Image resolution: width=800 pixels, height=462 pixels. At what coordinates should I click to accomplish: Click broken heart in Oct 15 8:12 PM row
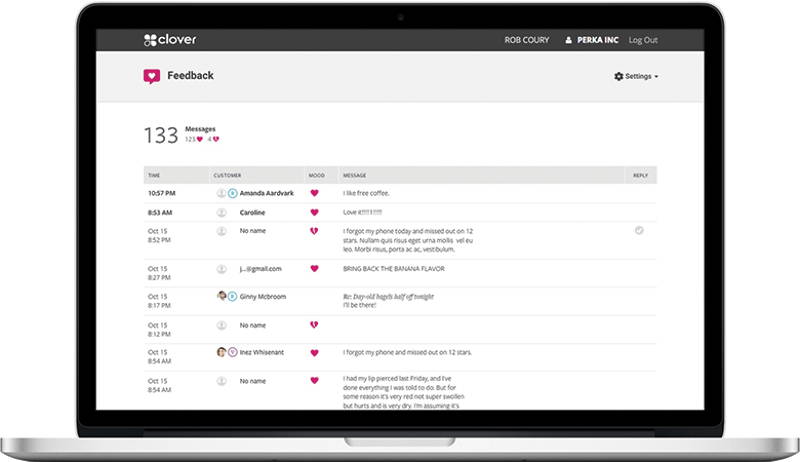tap(314, 325)
